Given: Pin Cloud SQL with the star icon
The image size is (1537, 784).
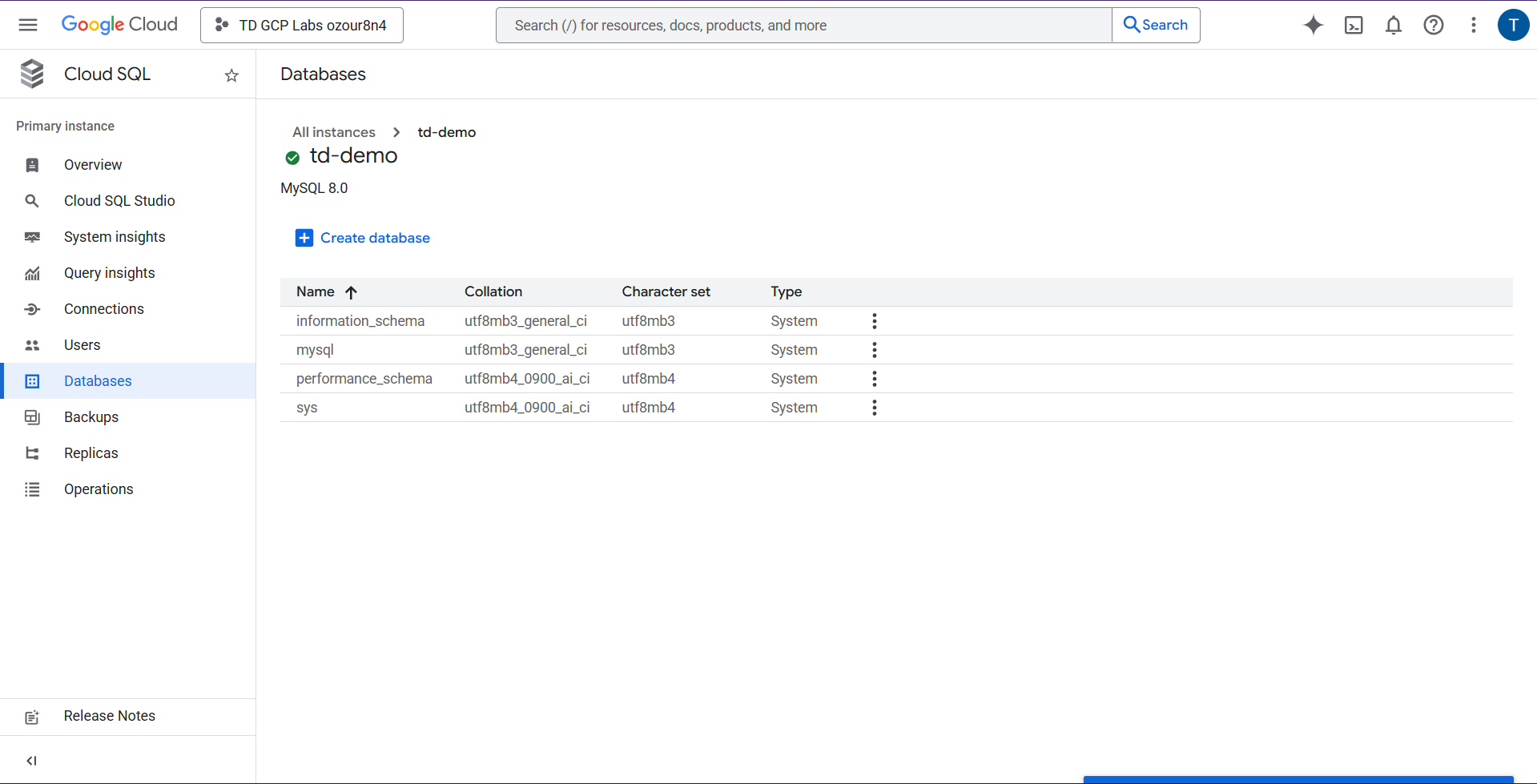Looking at the screenshot, I should [x=231, y=75].
